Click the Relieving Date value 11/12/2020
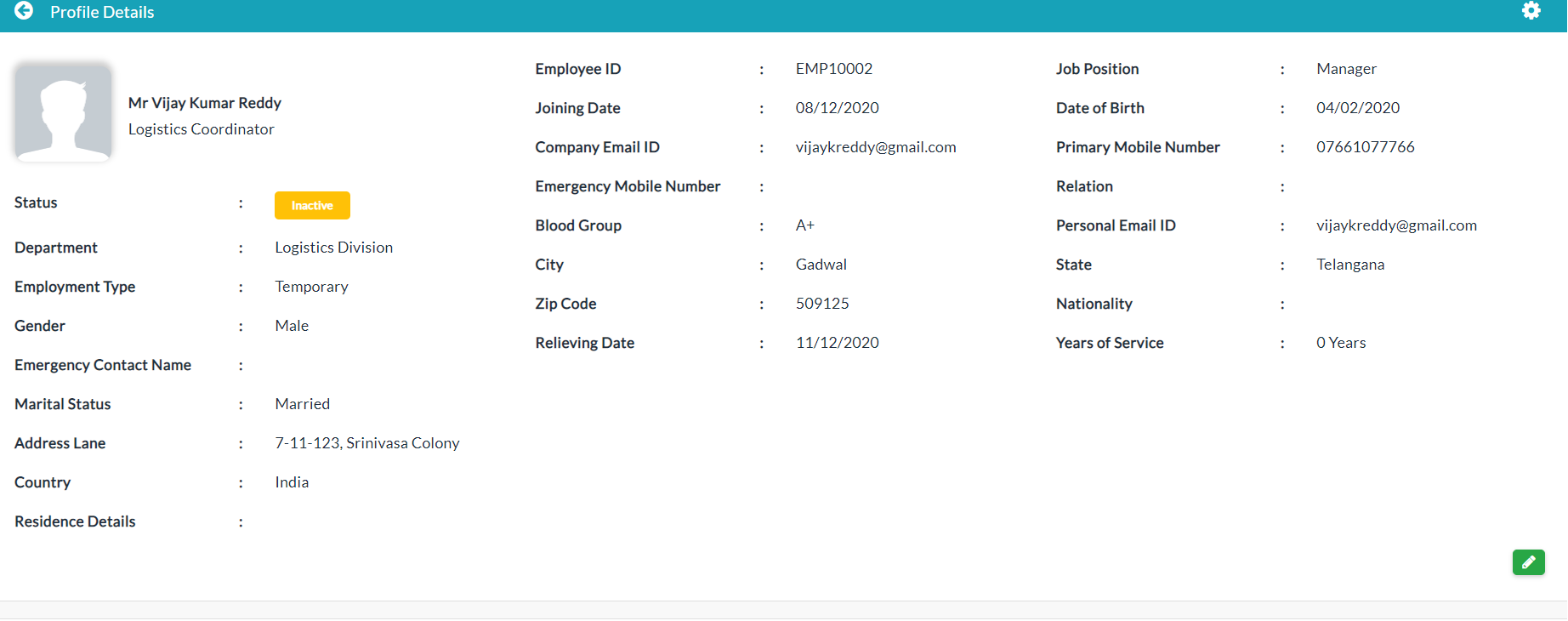 [x=838, y=343]
